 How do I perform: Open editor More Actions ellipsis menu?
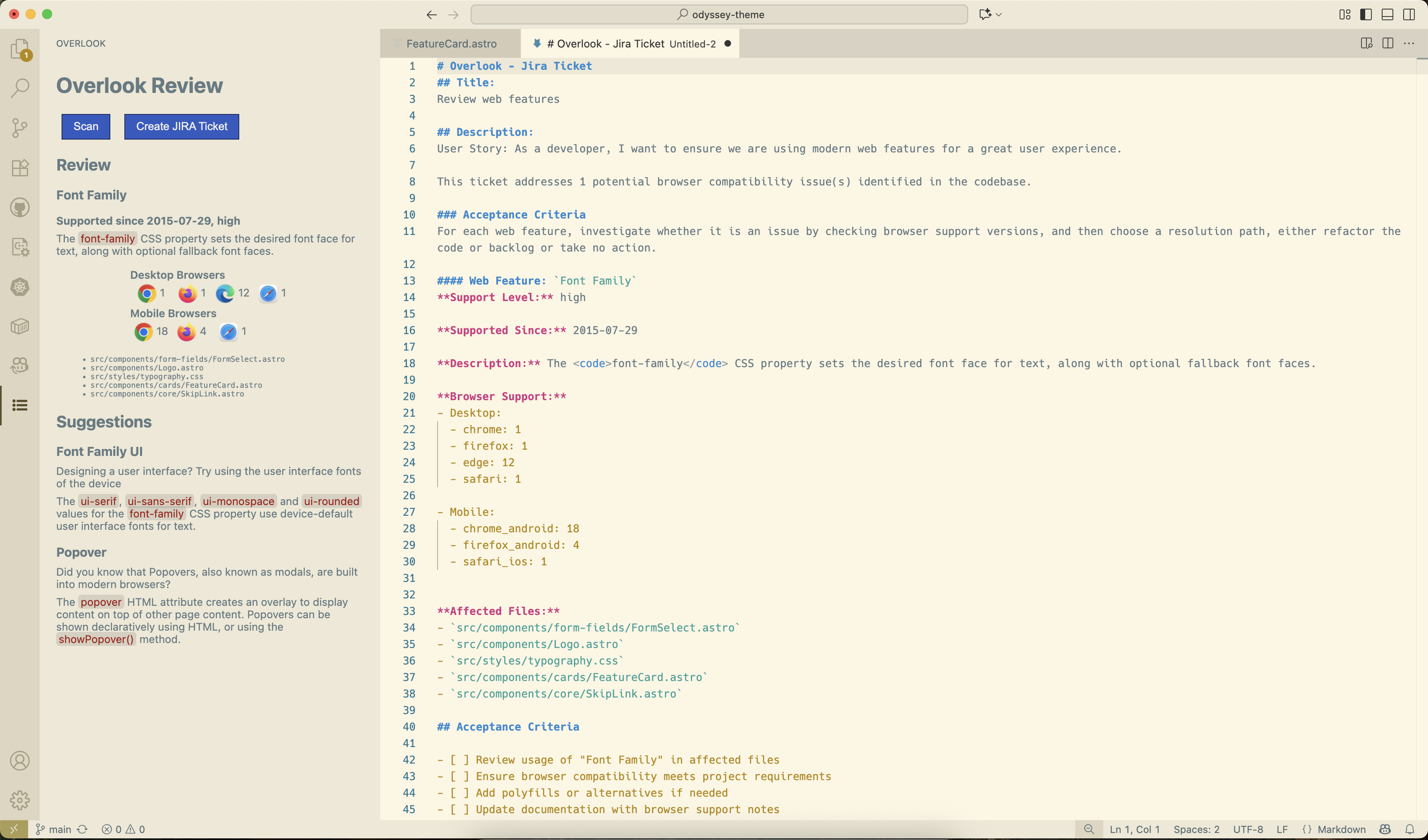coord(1409,44)
